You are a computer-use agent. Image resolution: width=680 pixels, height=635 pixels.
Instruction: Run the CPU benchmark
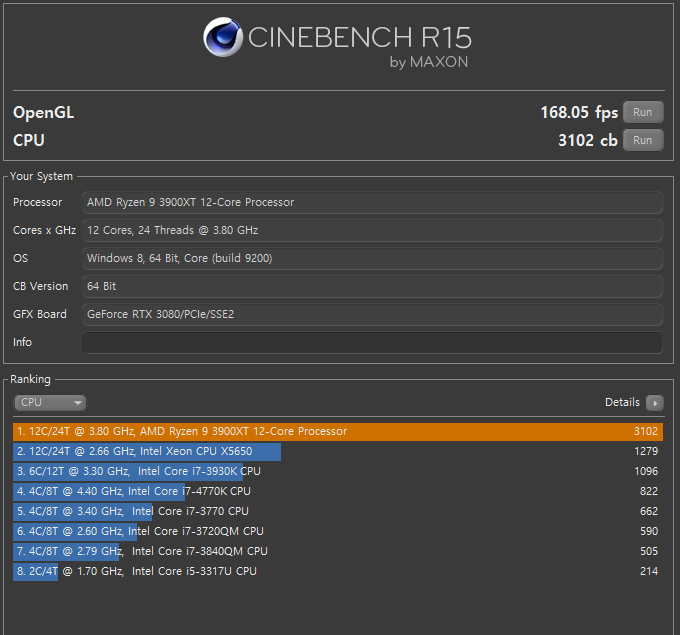point(643,140)
